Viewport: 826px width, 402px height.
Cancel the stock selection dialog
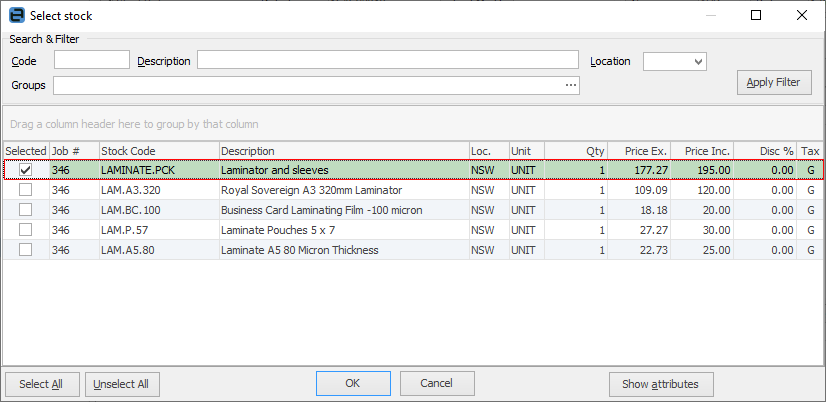pos(436,384)
